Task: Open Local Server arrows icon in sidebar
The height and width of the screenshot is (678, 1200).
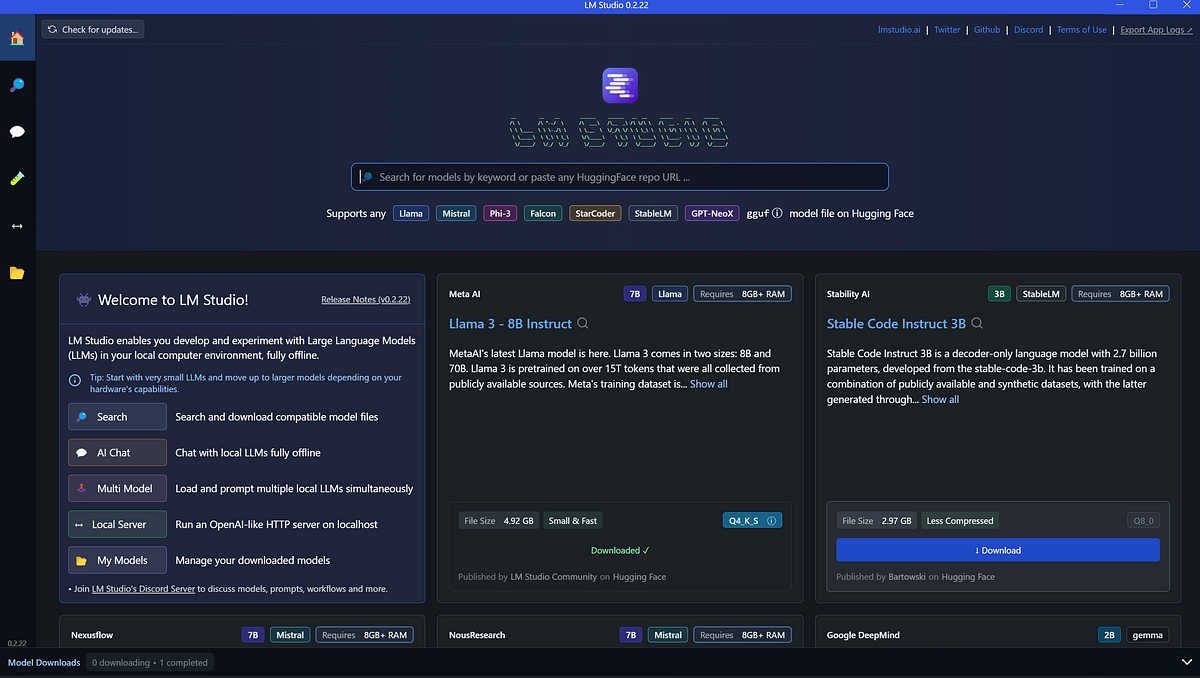Action: click(x=17, y=226)
